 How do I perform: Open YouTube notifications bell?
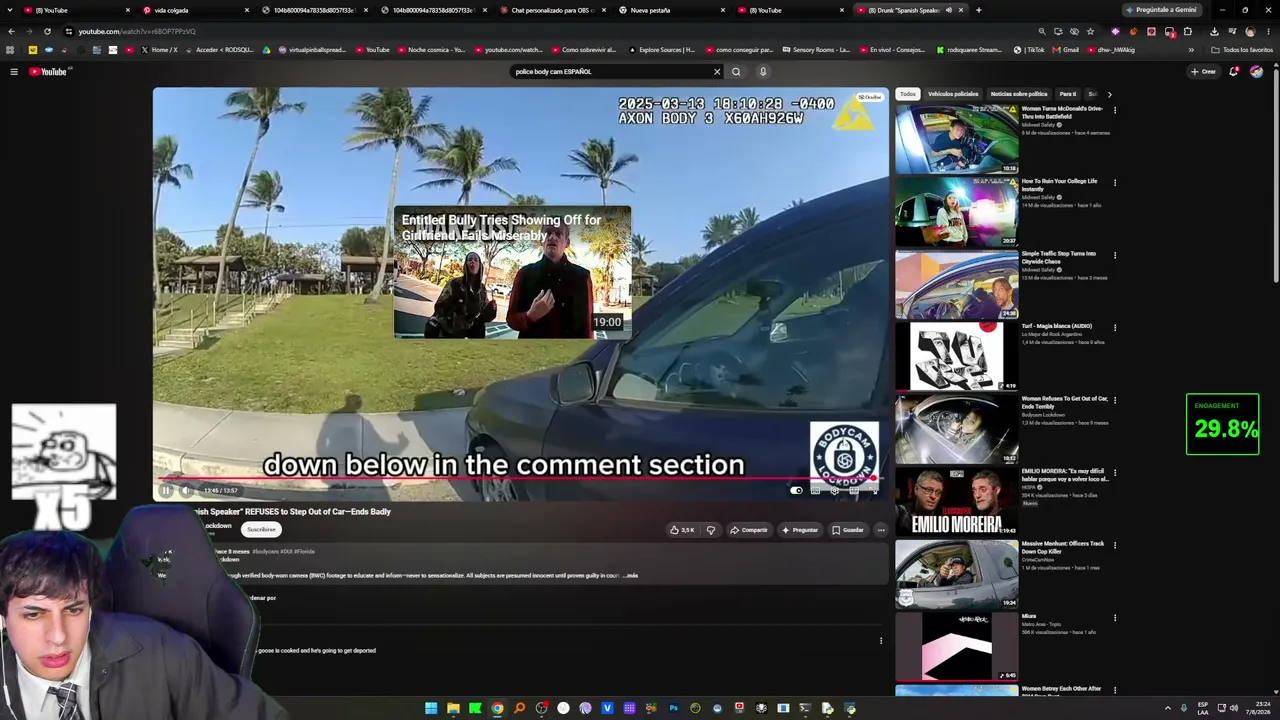(x=1234, y=72)
